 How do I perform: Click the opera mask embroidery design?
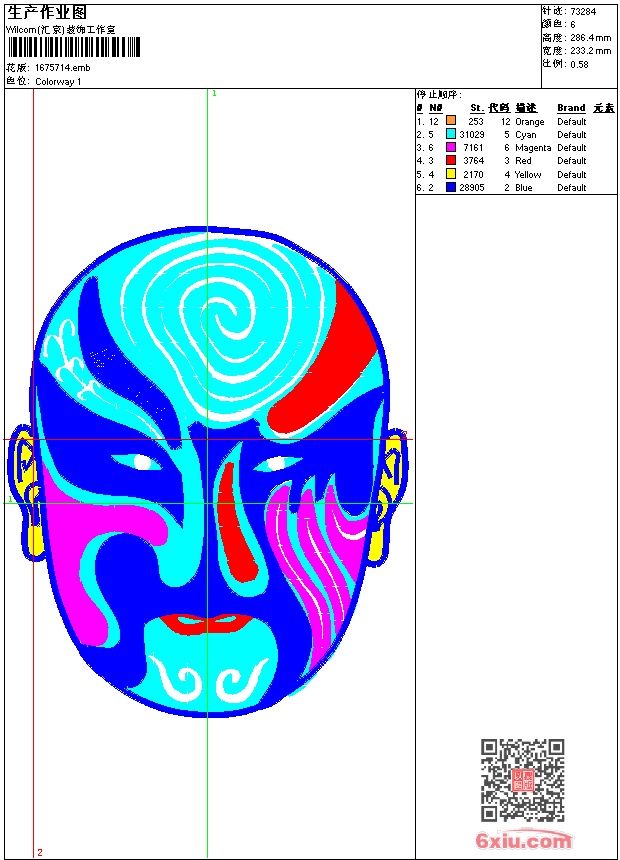(207, 472)
